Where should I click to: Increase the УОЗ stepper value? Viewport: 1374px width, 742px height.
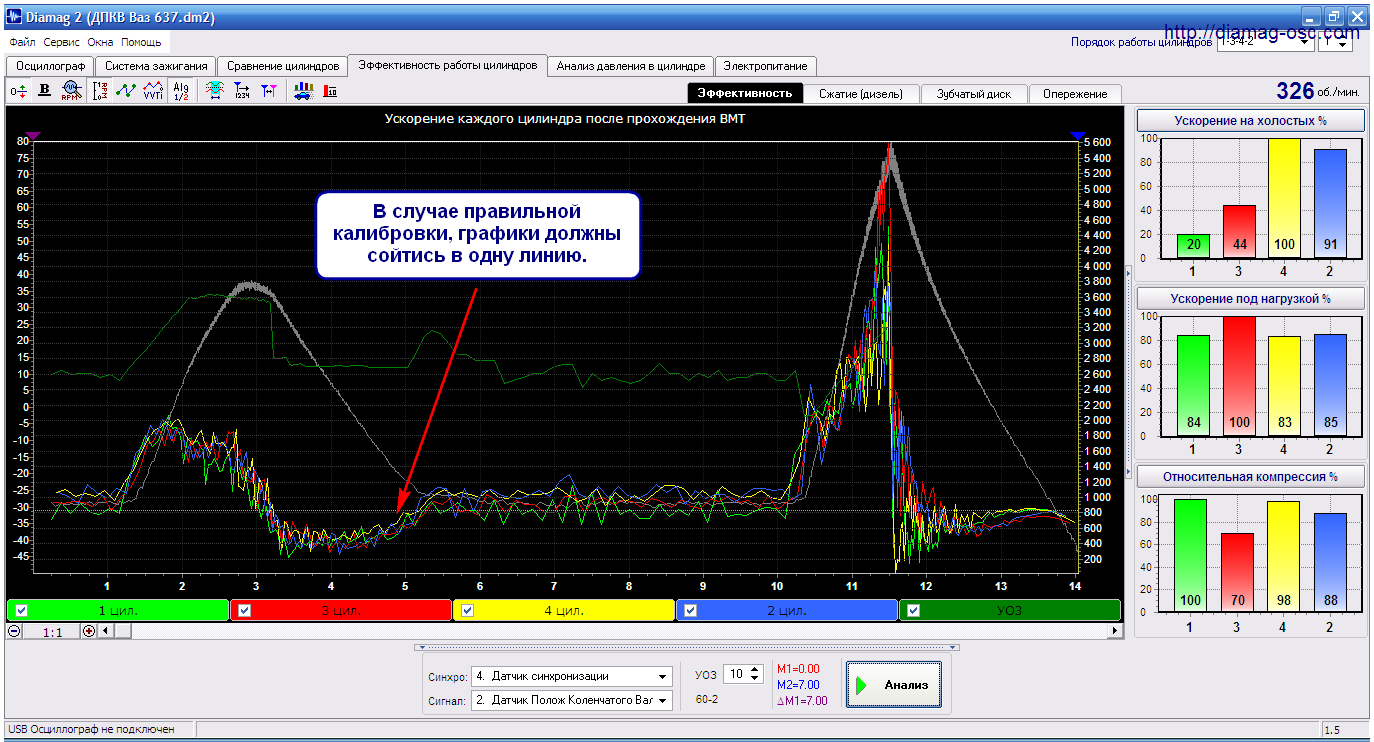[x=756, y=670]
